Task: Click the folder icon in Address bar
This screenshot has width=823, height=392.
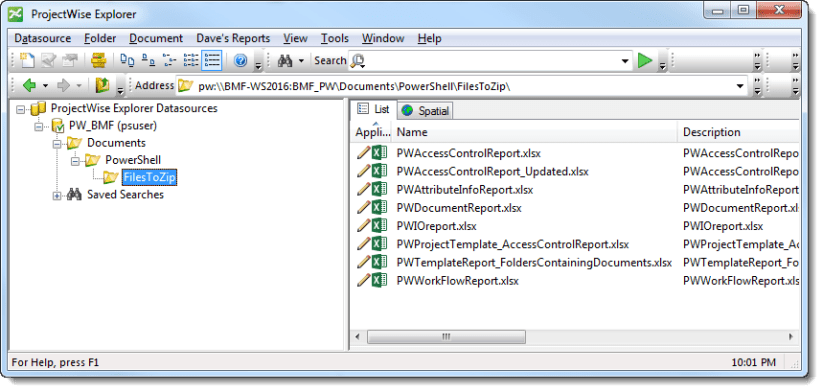Action: [x=185, y=86]
